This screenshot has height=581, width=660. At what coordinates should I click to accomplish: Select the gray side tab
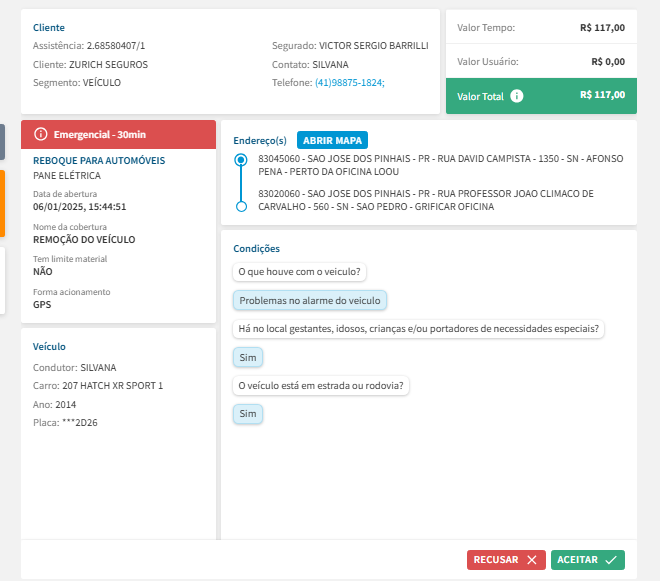click(x=2, y=142)
